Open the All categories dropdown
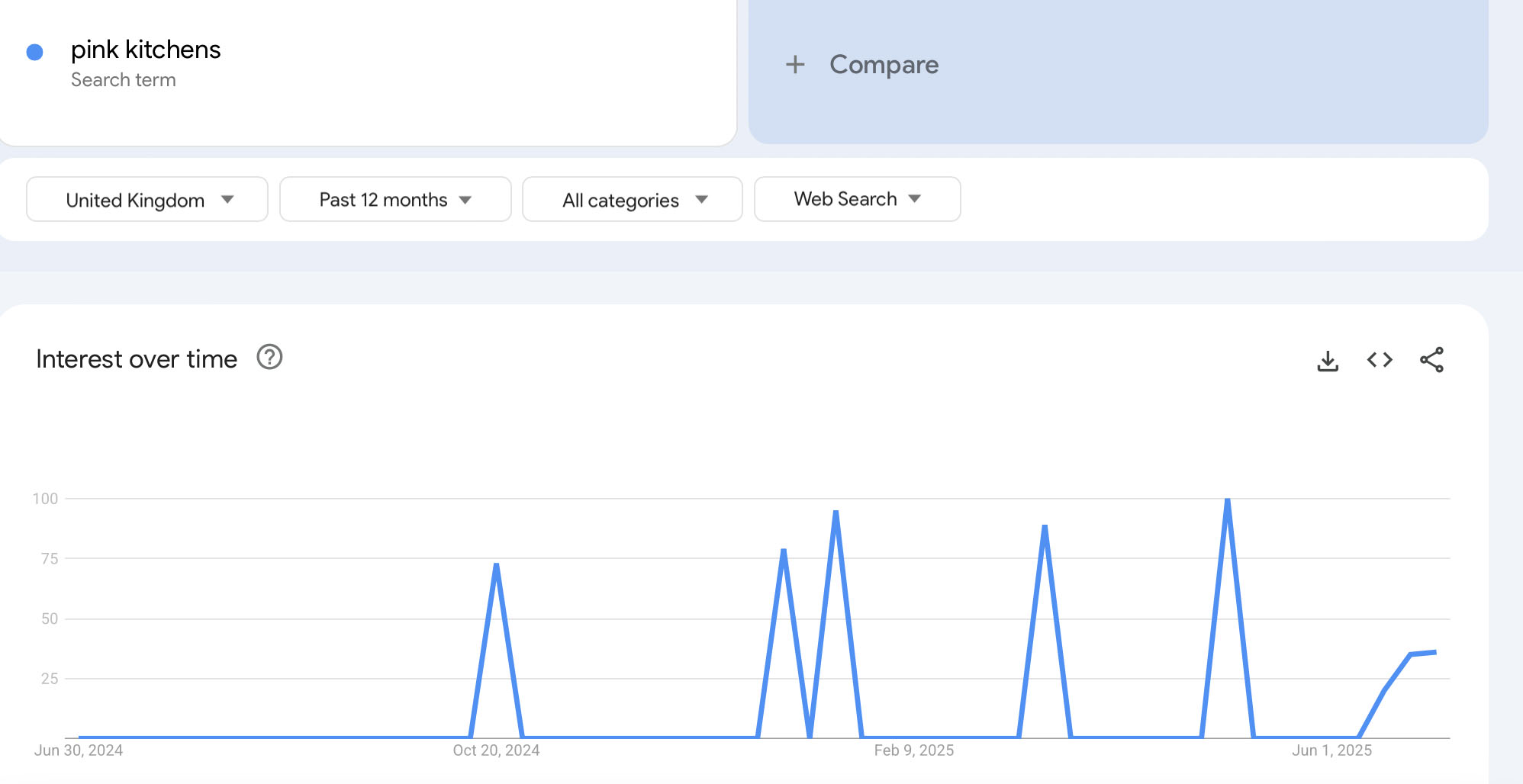Image resolution: width=1523 pixels, height=784 pixels. (633, 199)
